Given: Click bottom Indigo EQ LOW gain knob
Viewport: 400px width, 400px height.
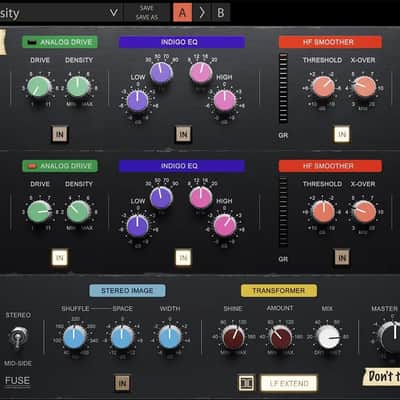Looking at the screenshot, I should (138, 226).
